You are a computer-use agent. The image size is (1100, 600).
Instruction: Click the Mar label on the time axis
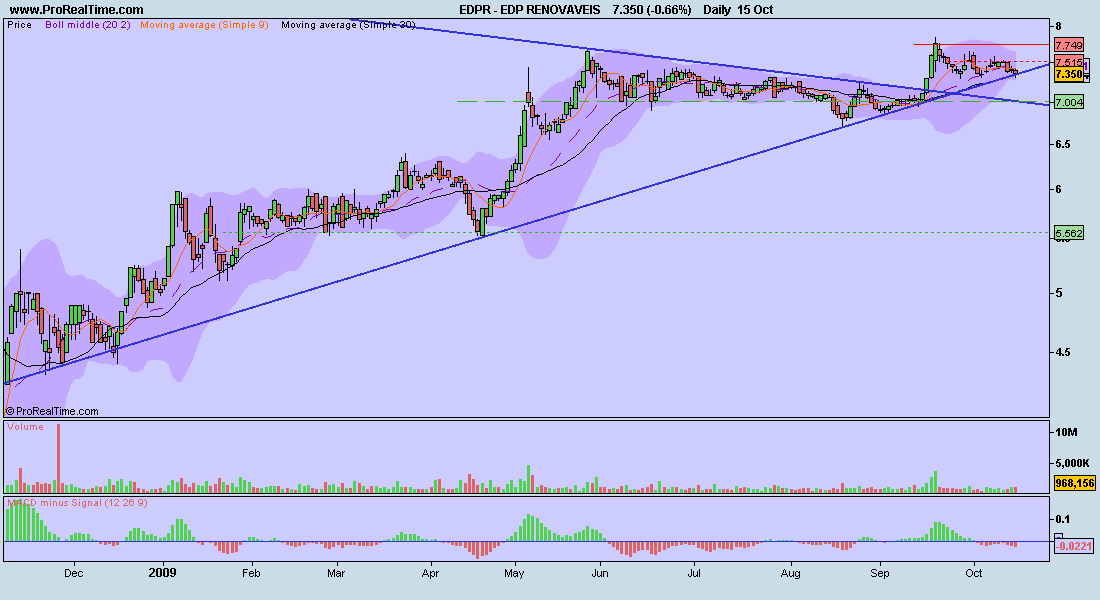[336, 573]
